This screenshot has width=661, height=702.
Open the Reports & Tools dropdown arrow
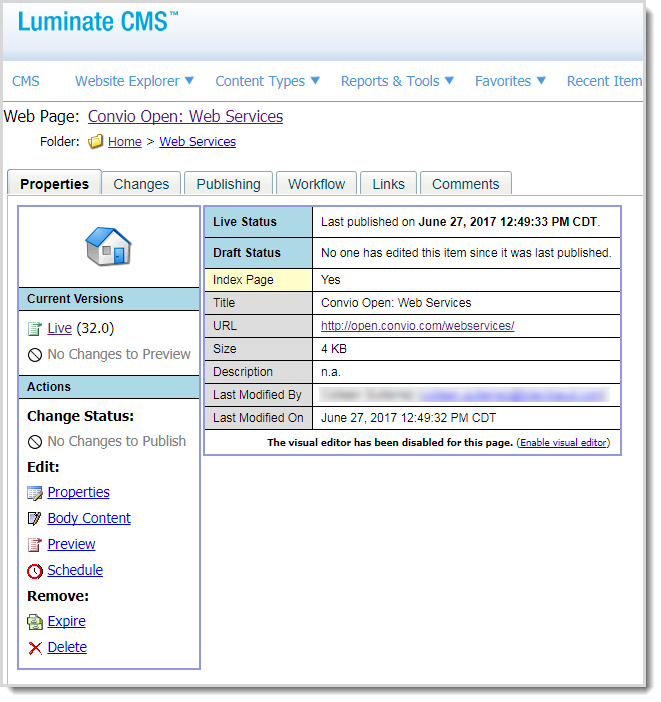coord(449,81)
